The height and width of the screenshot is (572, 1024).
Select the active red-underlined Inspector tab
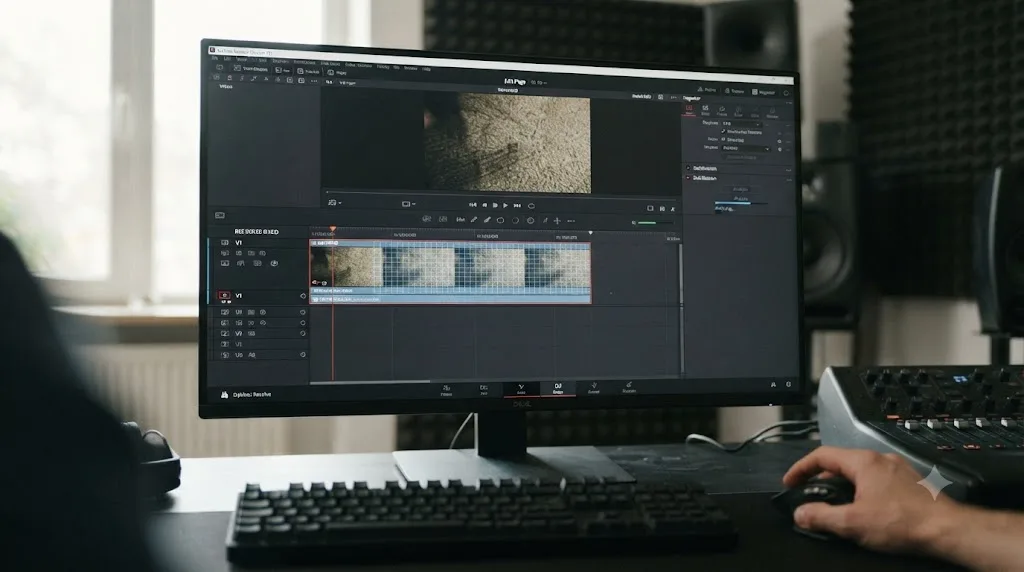(x=689, y=110)
